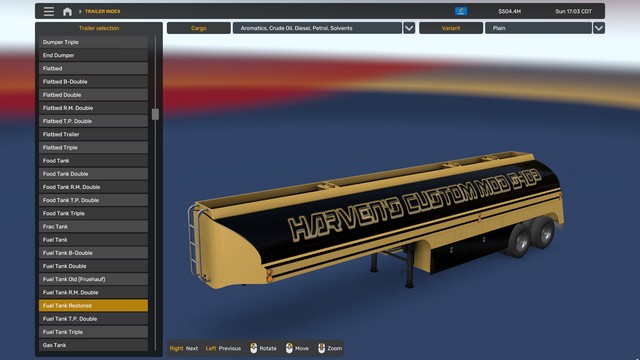Open the hamburger menu icon

pyautogui.click(x=49, y=11)
